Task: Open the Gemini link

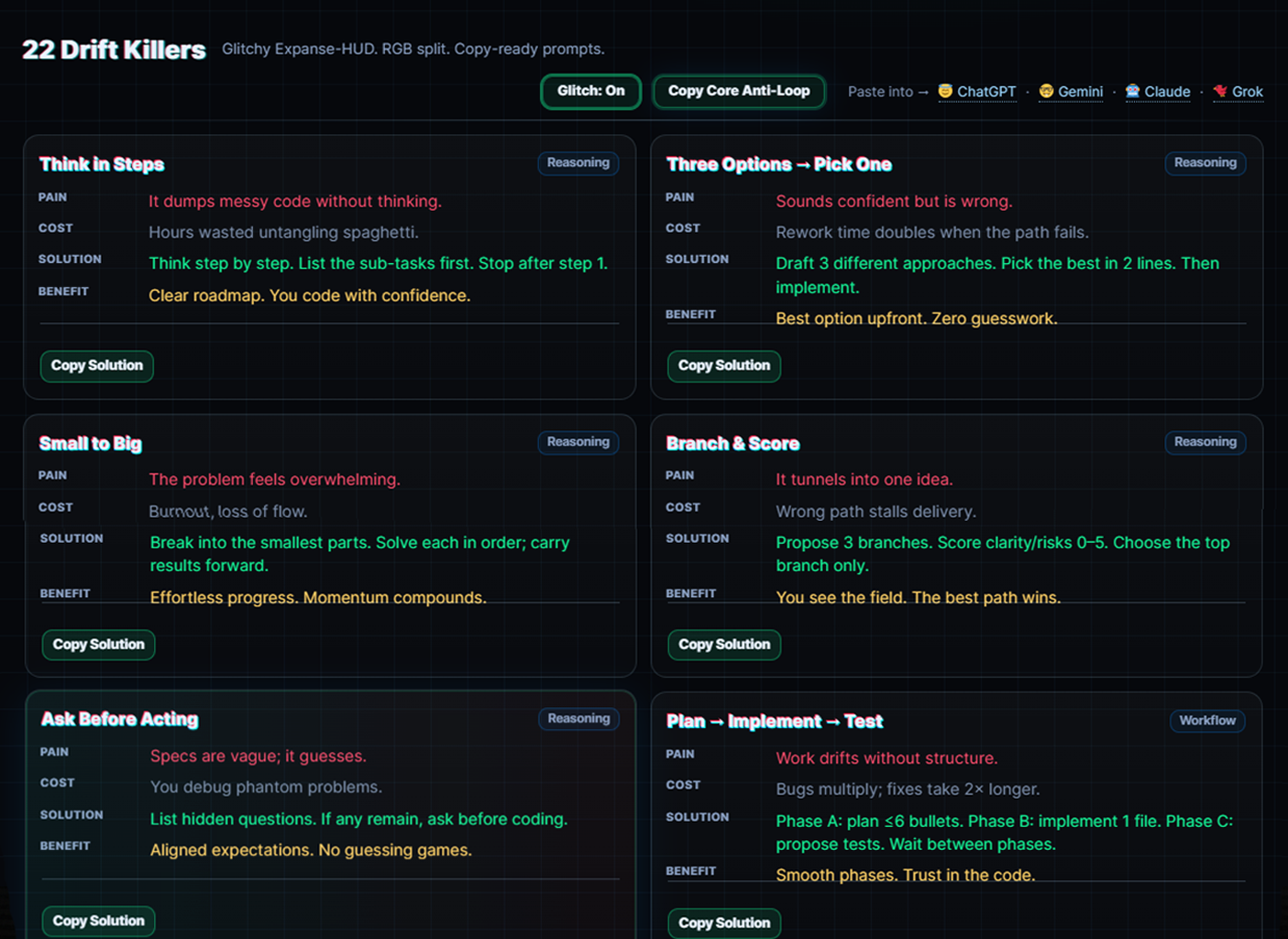Action: click(x=1080, y=92)
